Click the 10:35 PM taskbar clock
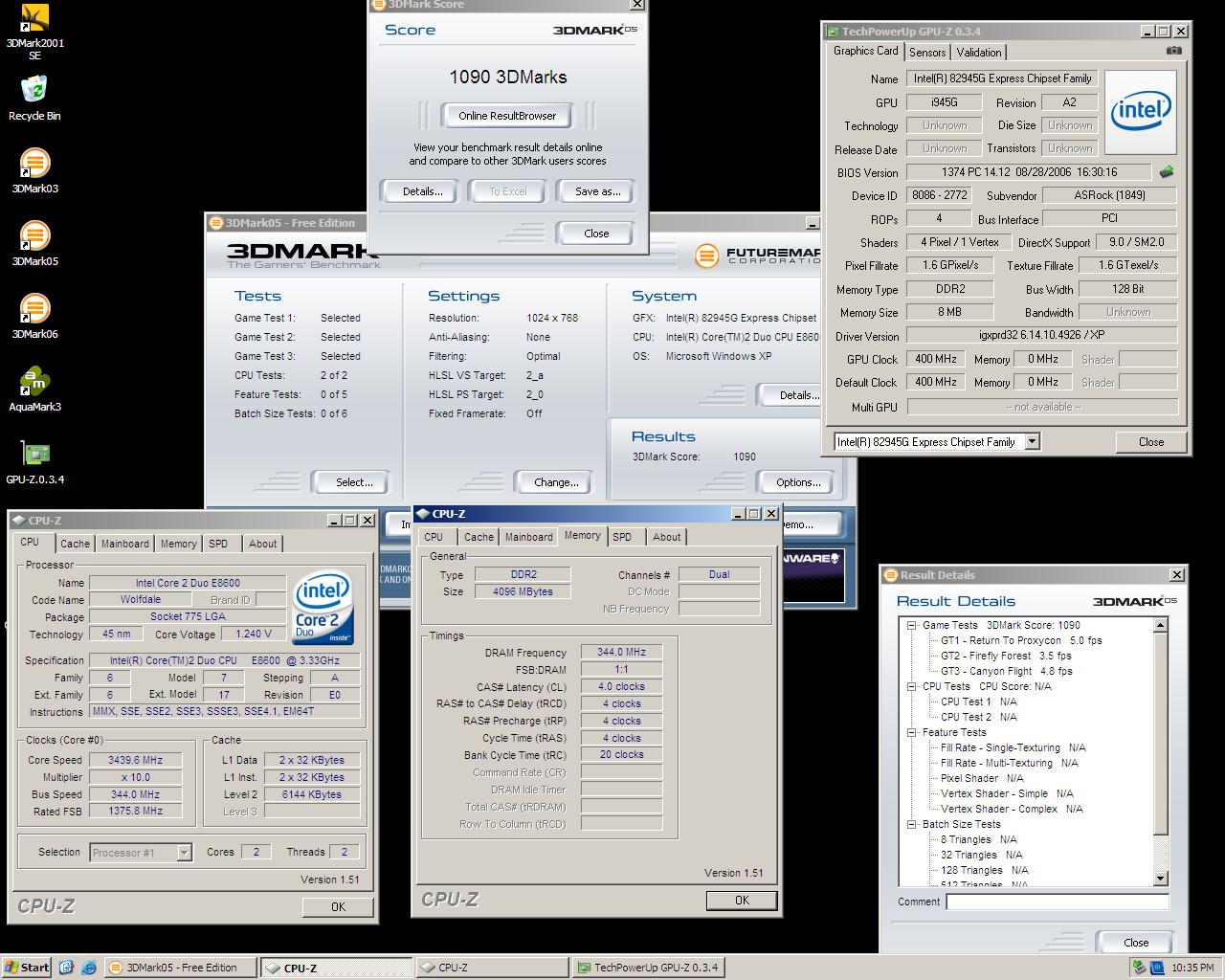Image resolution: width=1225 pixels, height=980 pixels. pos(1192,968)
